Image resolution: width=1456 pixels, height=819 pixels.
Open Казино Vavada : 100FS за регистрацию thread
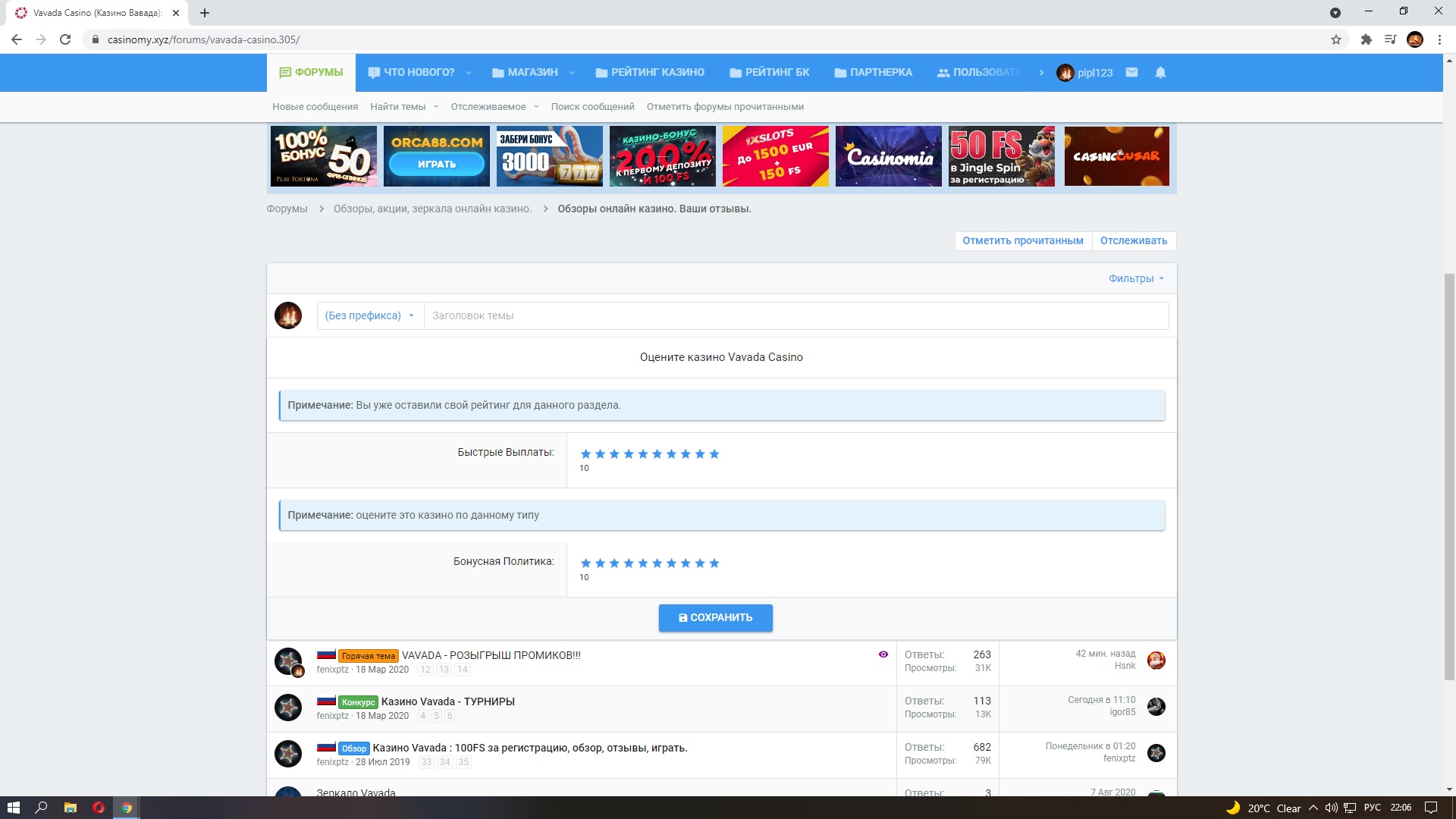pyautogui.click(x=530, y=748)
